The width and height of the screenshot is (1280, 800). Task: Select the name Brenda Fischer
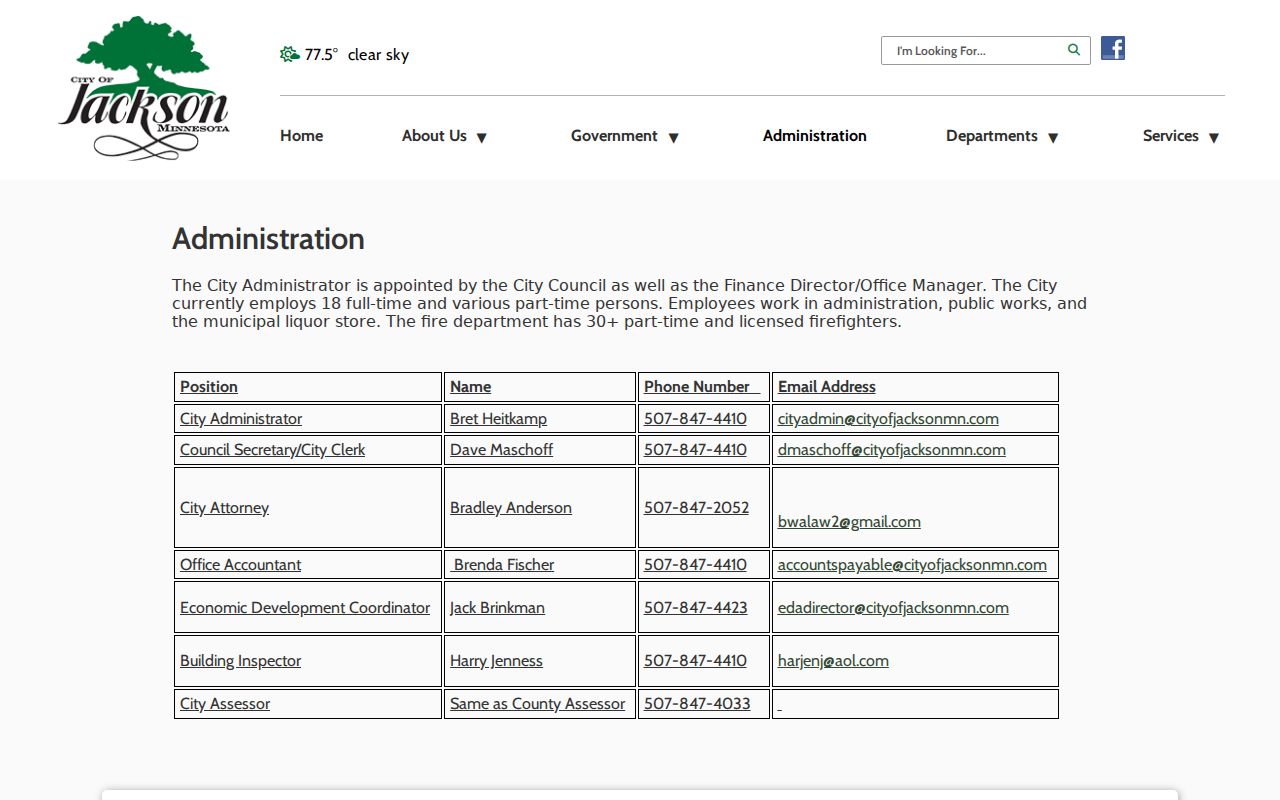pos(504,565)
